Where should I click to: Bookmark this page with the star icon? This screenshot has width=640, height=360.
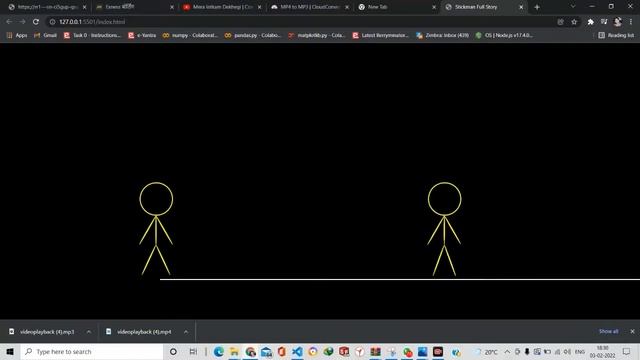[574, 22]
